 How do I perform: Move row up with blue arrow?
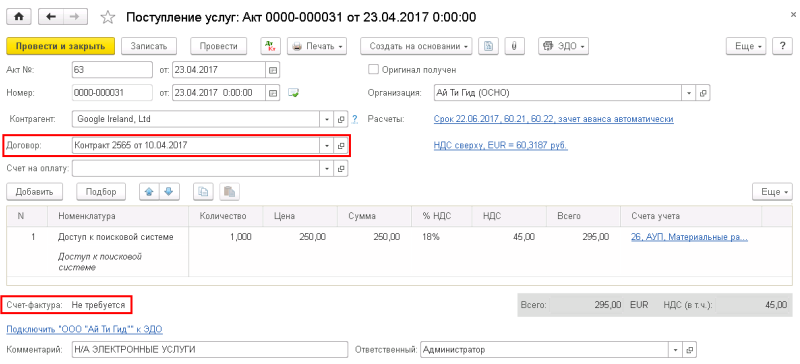(149, 192)
